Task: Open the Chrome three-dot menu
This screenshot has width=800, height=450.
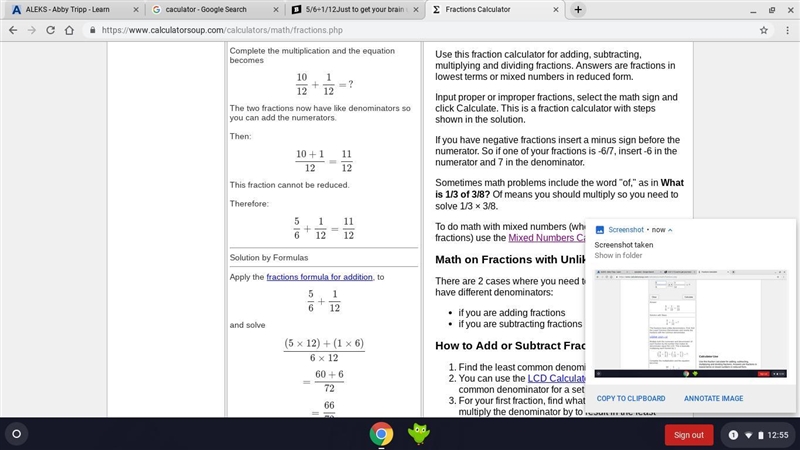Action: pos(787,30)
